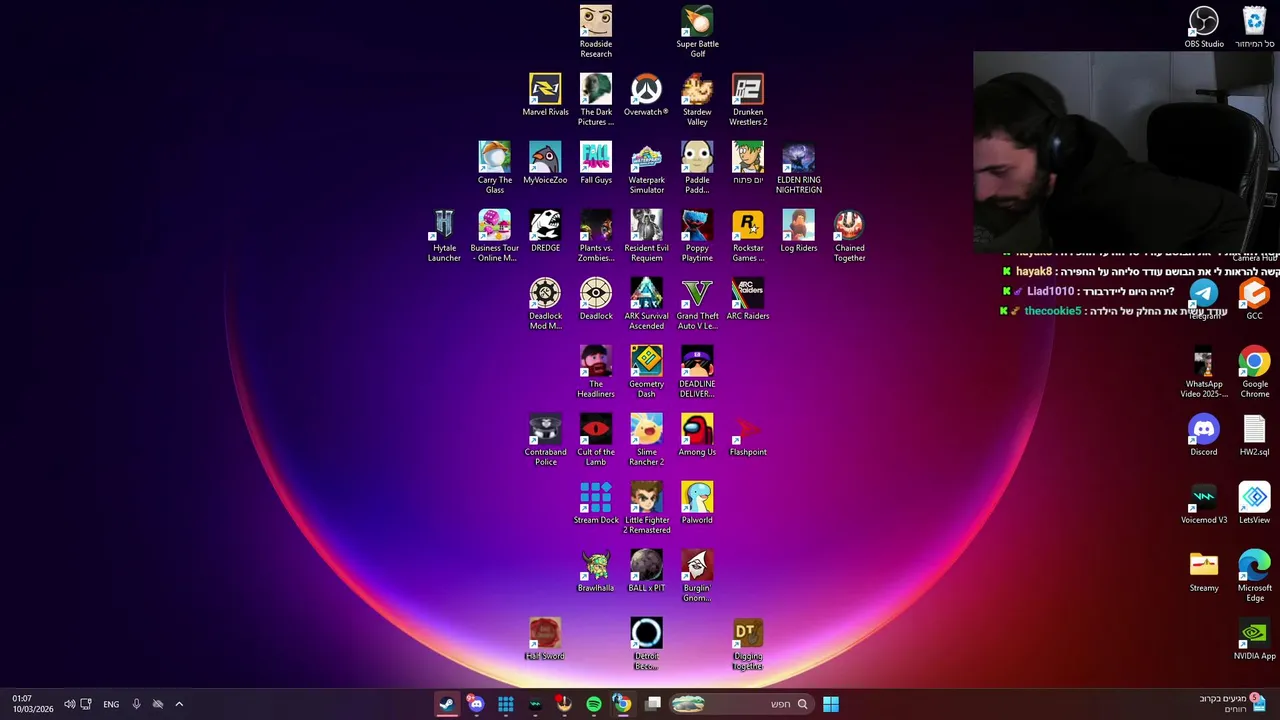The image size is (1280, 720).
Task: Launch Fall Guys from the desktop
Action: click(x=596, y=163)
